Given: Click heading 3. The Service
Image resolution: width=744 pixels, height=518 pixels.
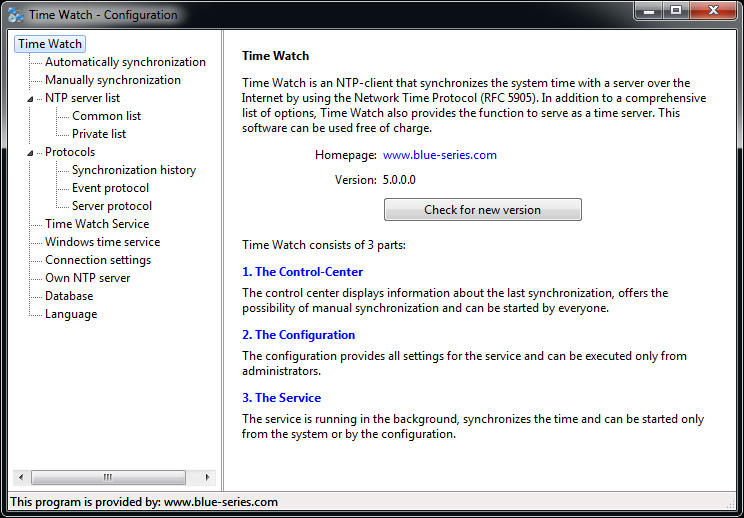Looking at the screenshot, I should click(x=281, y=398).
